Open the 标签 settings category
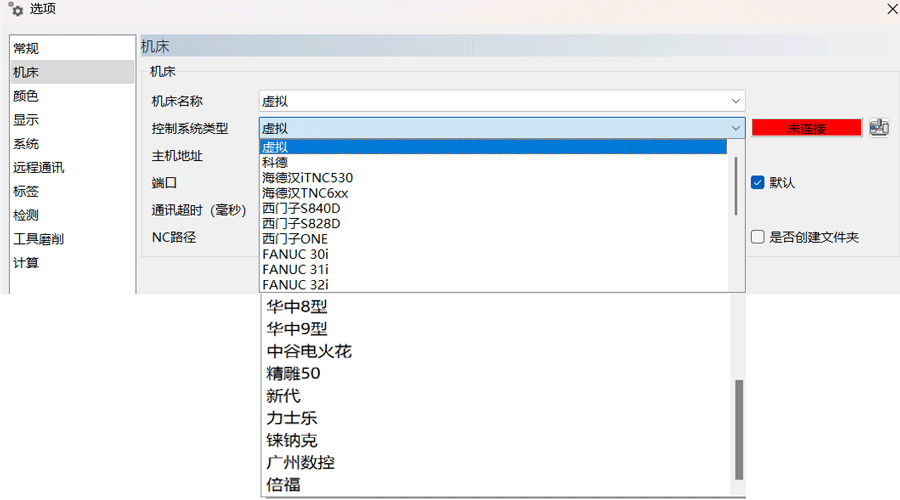The height and width of the screenshot is (500, 900). click(x=72, y=191)
